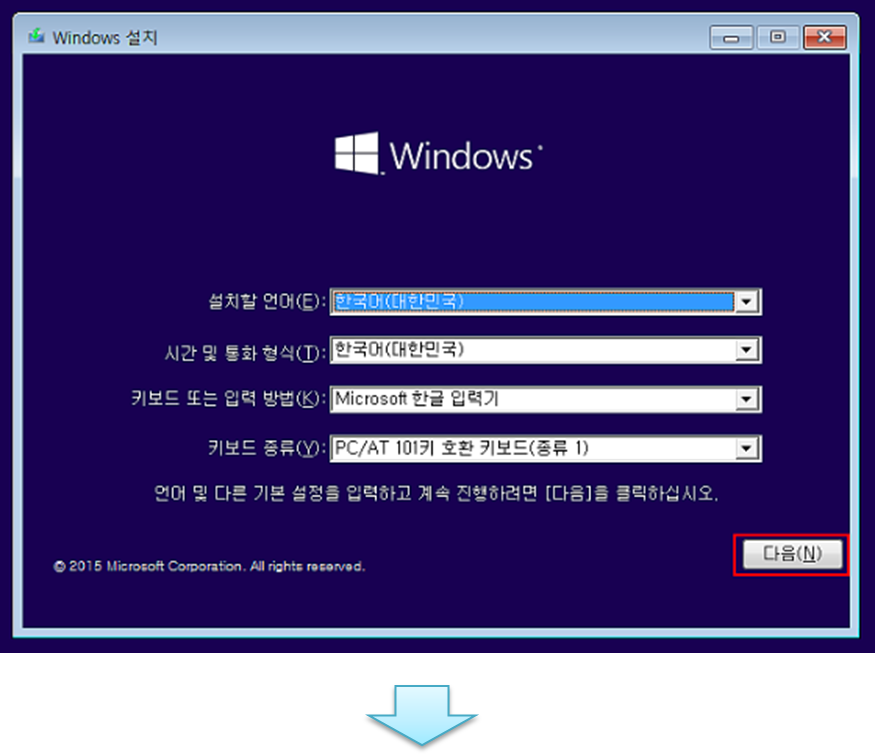Expand the 설치할 언어 dropdown arrow
Image resolution: width=875 pixels, height=756 pixels.
(x=747, y=302)
